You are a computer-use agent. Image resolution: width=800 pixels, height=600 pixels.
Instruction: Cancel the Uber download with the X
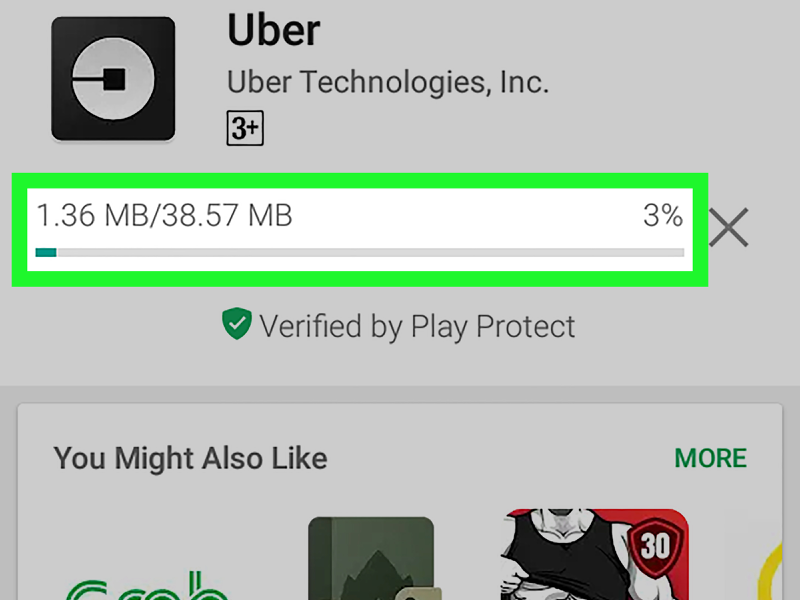(729, 228)
